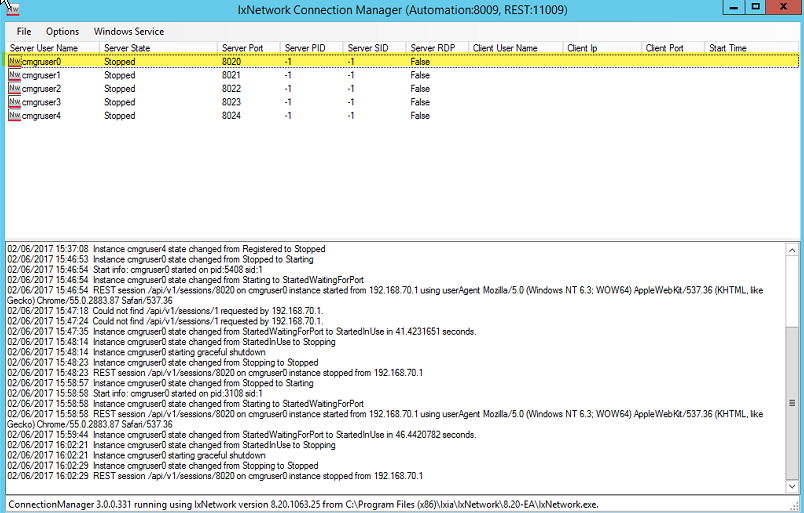Click the IxNetwork title bar app icon
Viewport: 804px width, 513px height.
pyautogui.click(x=12, y=9)
